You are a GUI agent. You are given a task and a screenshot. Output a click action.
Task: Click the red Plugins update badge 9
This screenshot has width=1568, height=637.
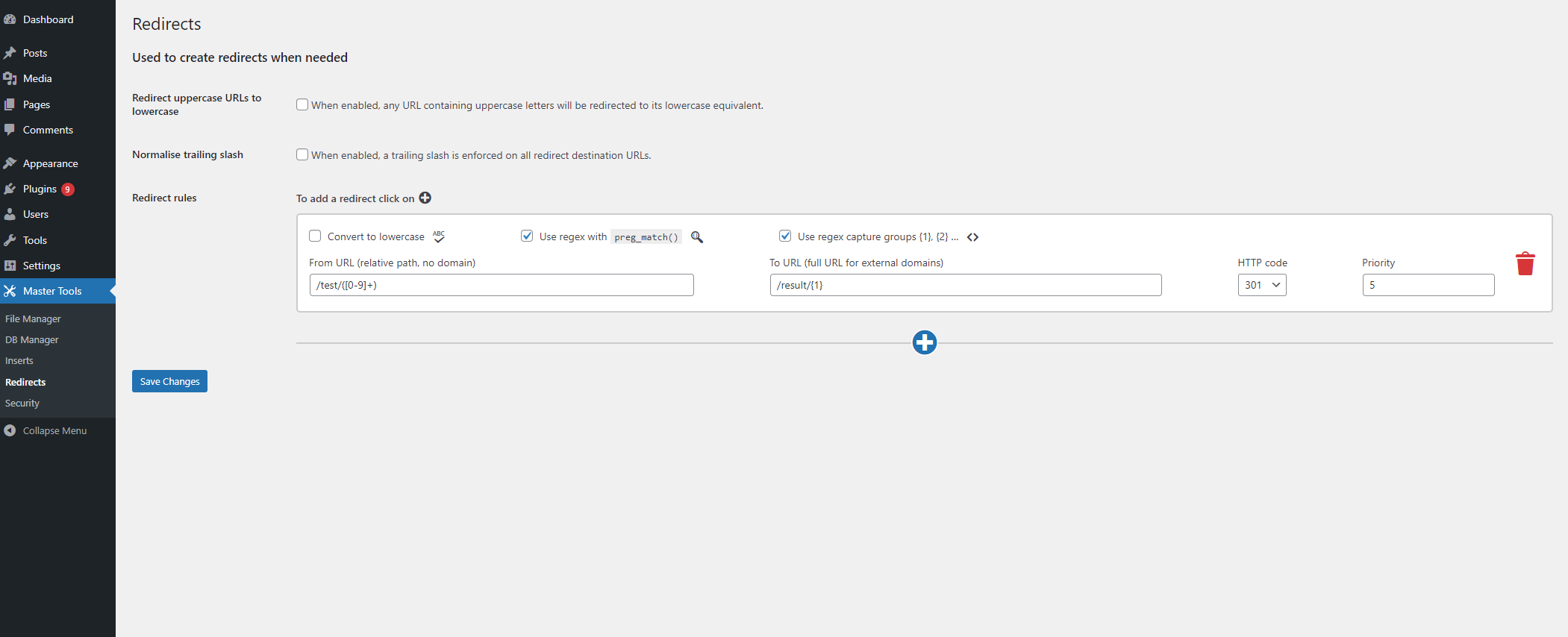coord(68,189)
